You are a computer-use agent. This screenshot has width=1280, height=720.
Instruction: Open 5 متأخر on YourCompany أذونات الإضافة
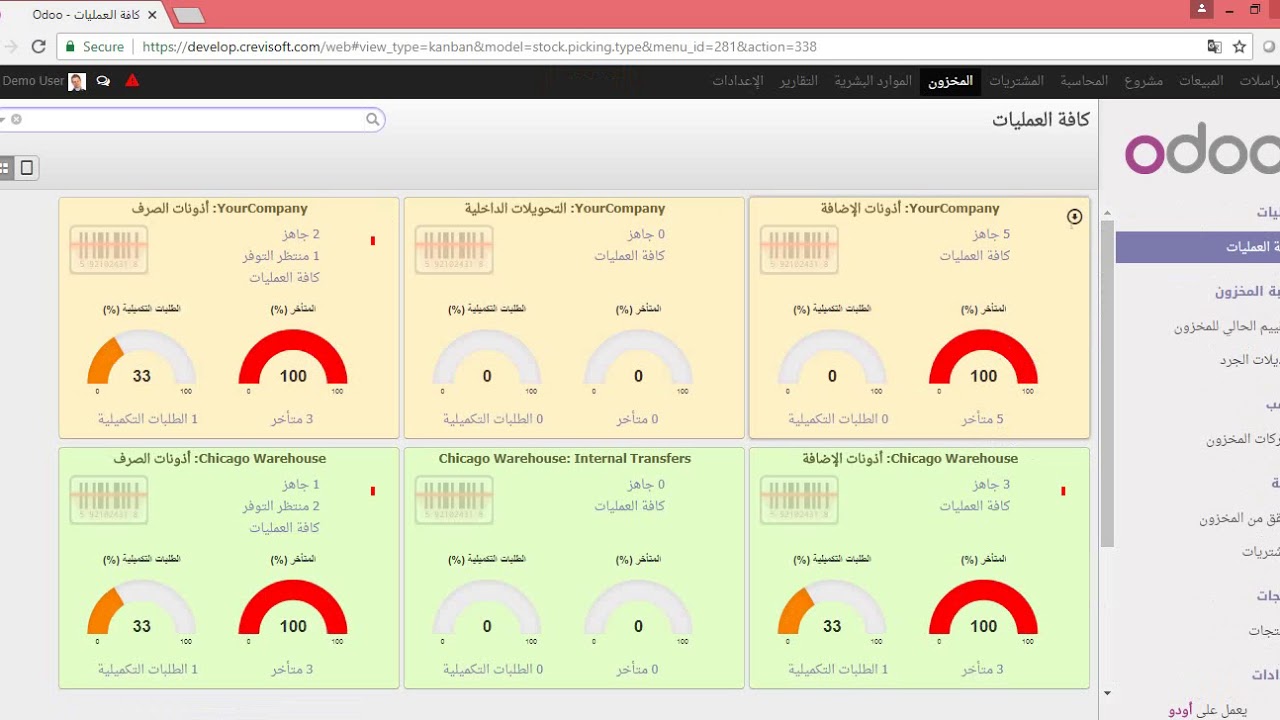(x=983, y=420)
